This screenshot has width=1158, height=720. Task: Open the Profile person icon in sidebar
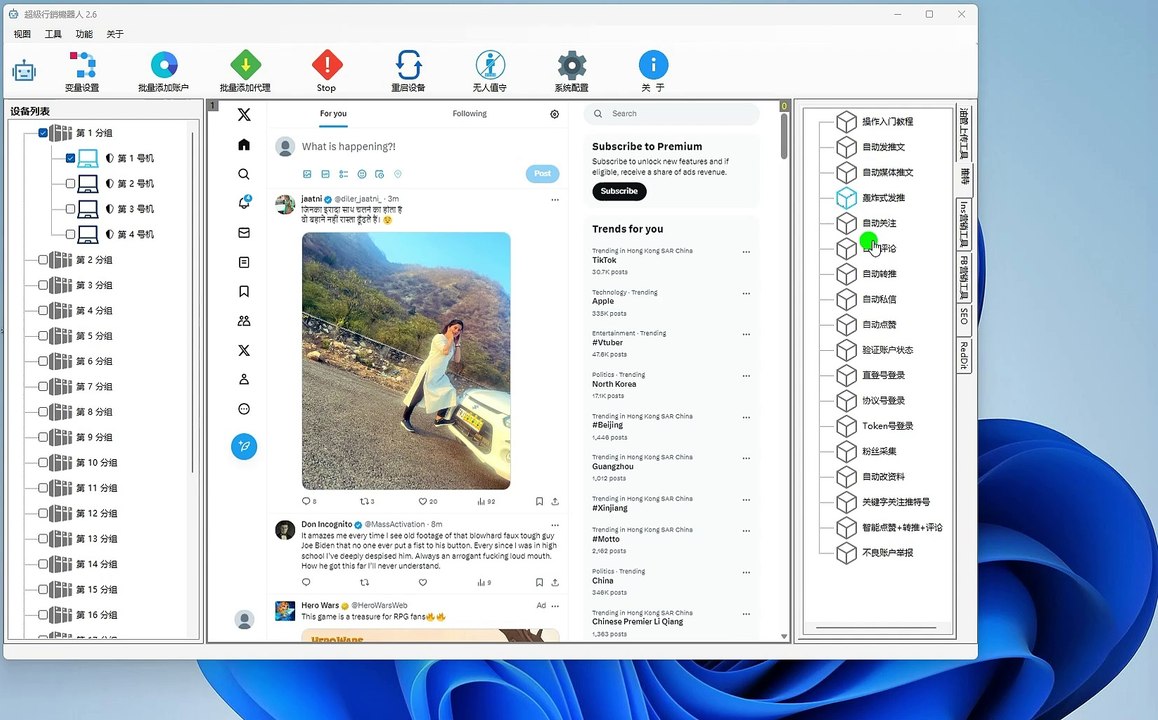click(x=244, y=380)
